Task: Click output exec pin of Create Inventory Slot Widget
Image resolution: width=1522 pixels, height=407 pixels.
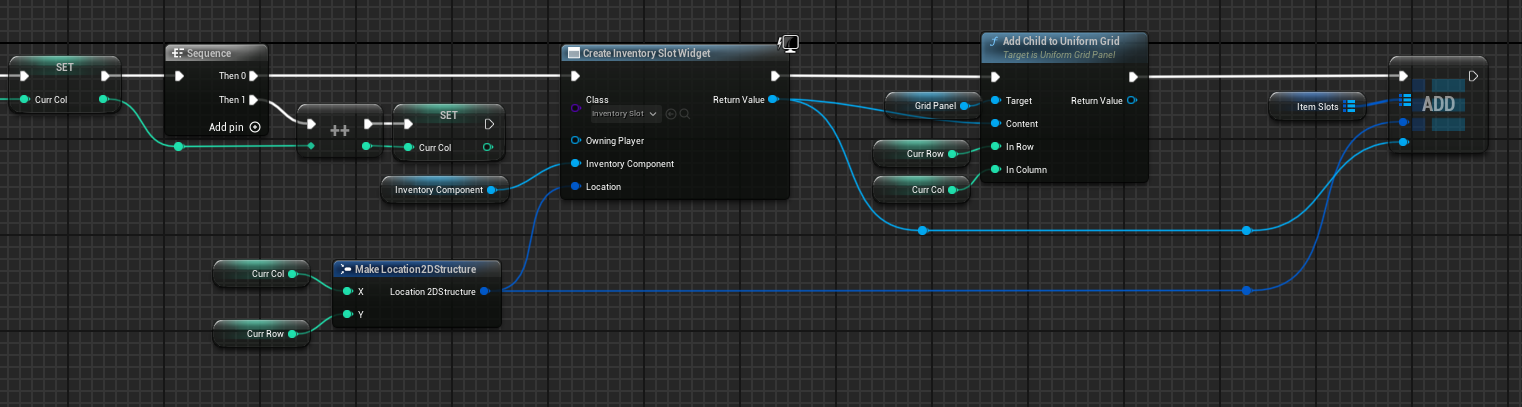Action: click(x=775, y=76)
